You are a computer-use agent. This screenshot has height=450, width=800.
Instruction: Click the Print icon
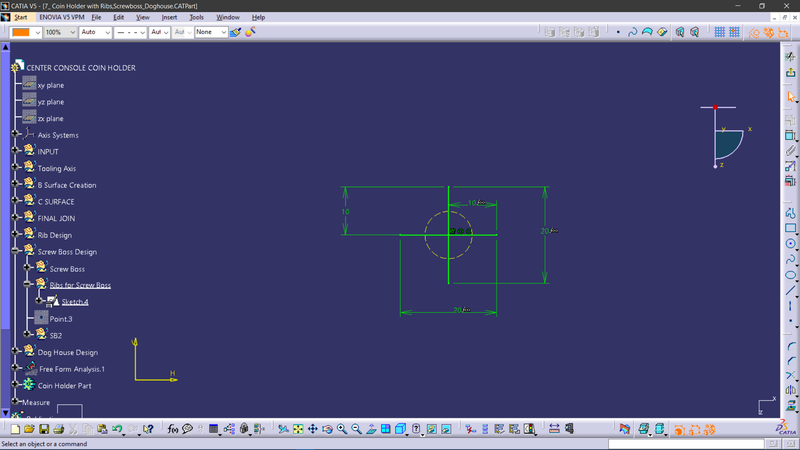58,429
